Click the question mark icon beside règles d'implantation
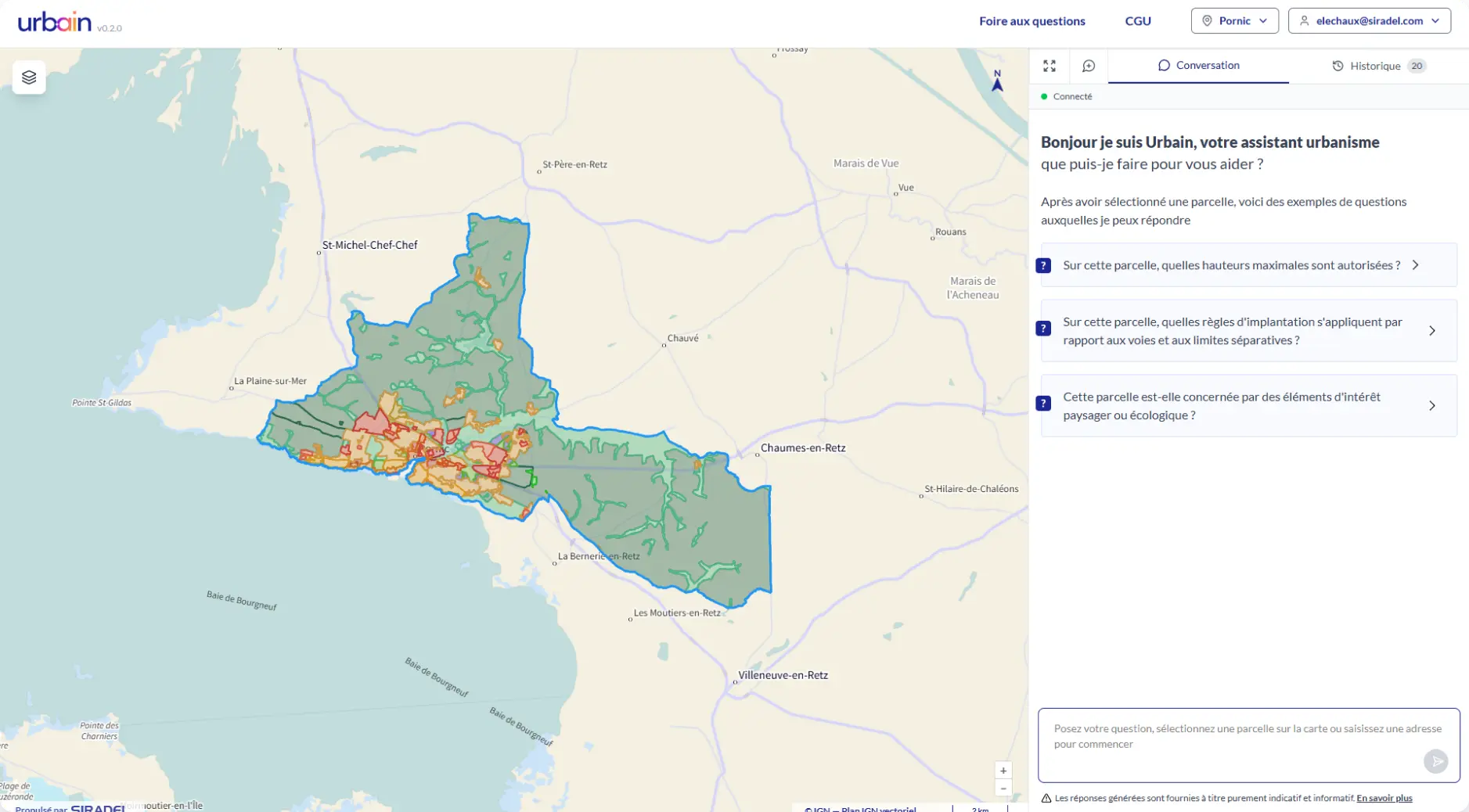 pos(1043,329)
